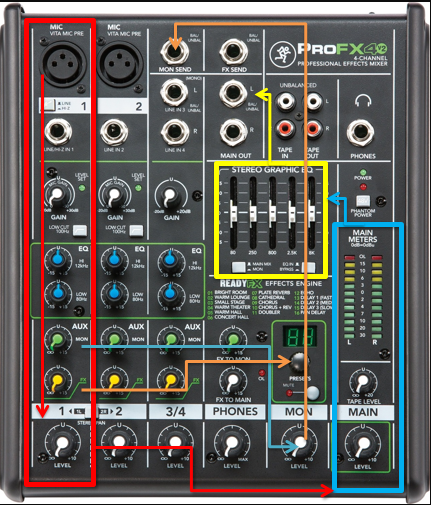Click the MON section label
Screen dimensions: 431x505
click(299, 412)
